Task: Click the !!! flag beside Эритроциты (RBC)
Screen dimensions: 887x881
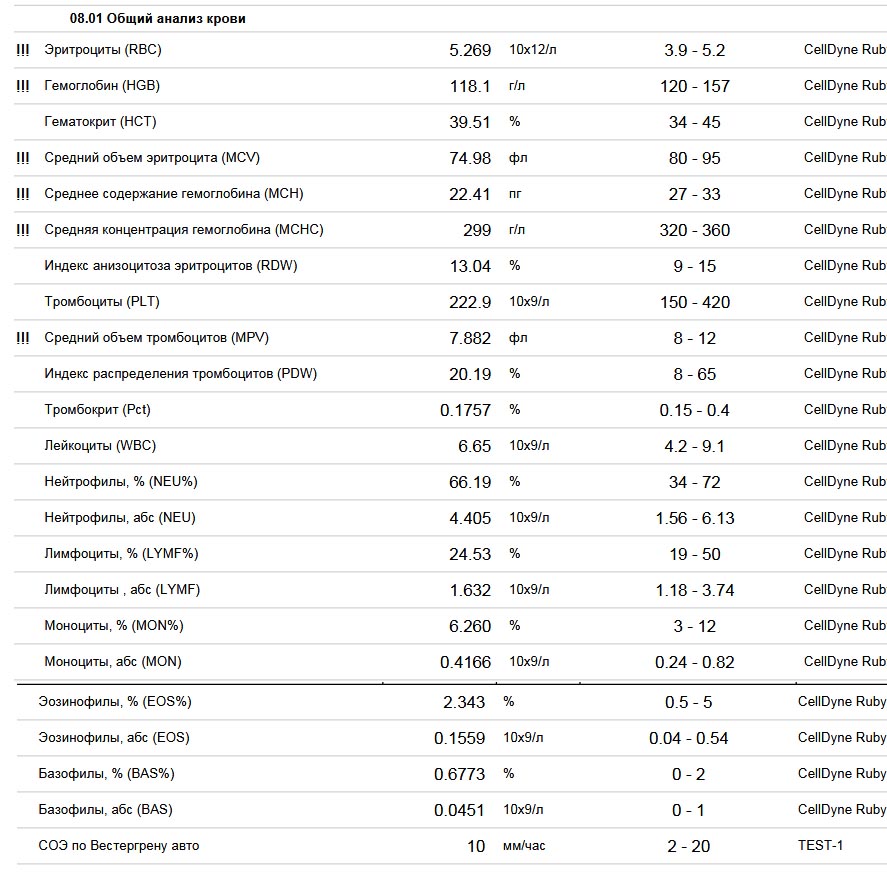Action: click(x=23, y=50)
